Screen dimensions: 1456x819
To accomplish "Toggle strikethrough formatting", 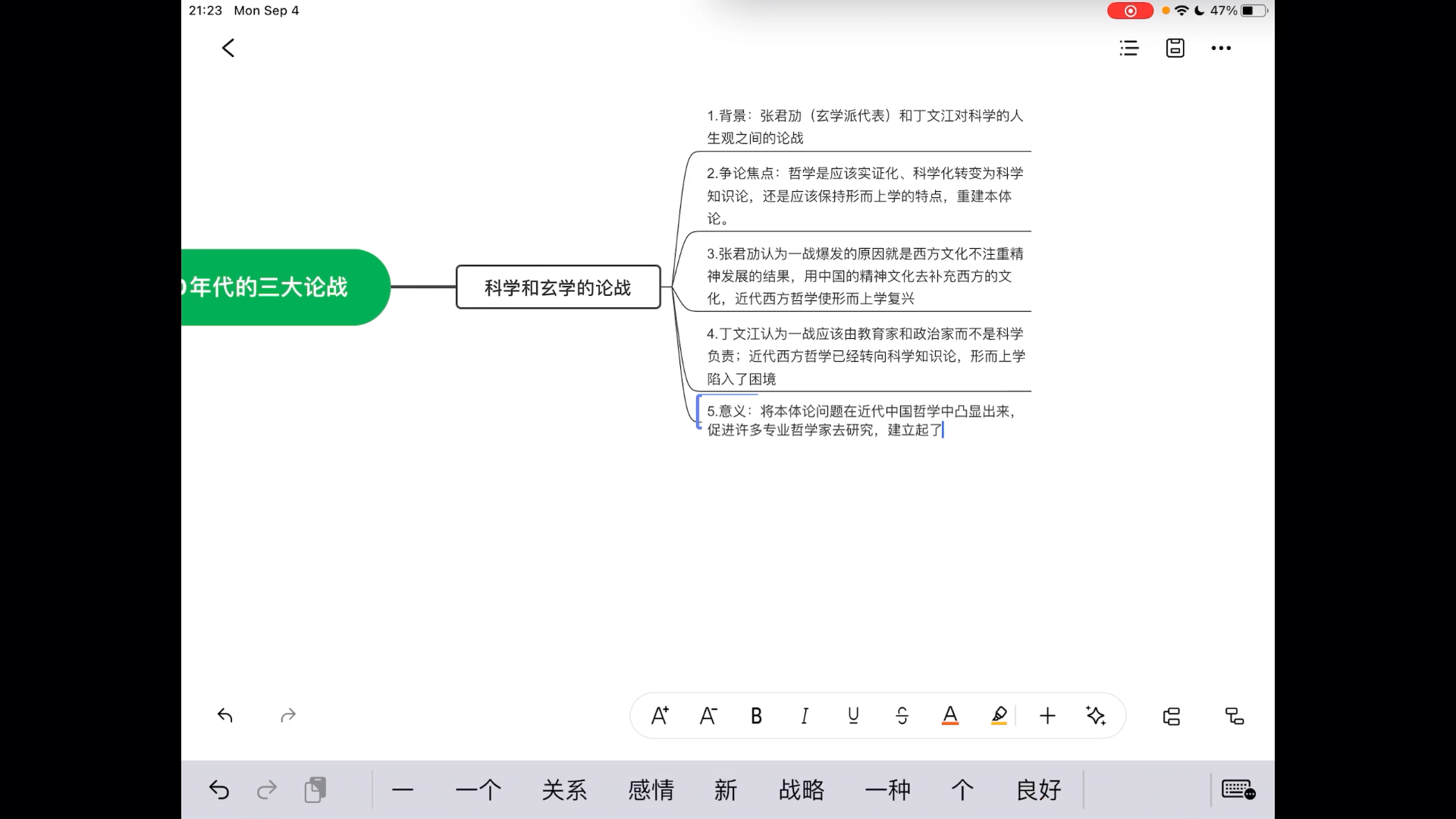I will 902,715.
